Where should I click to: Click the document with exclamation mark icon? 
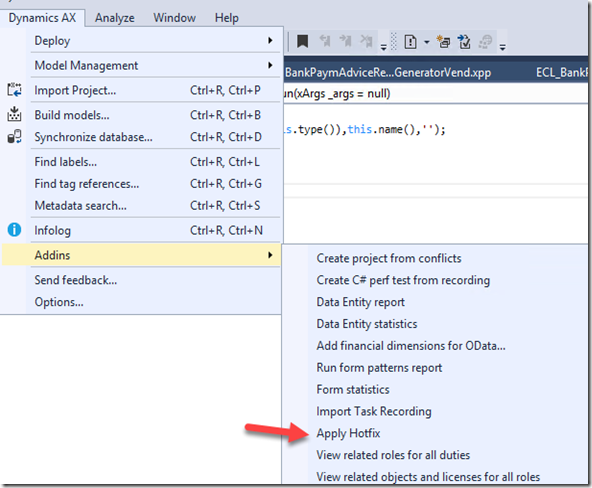click(410, 42)
